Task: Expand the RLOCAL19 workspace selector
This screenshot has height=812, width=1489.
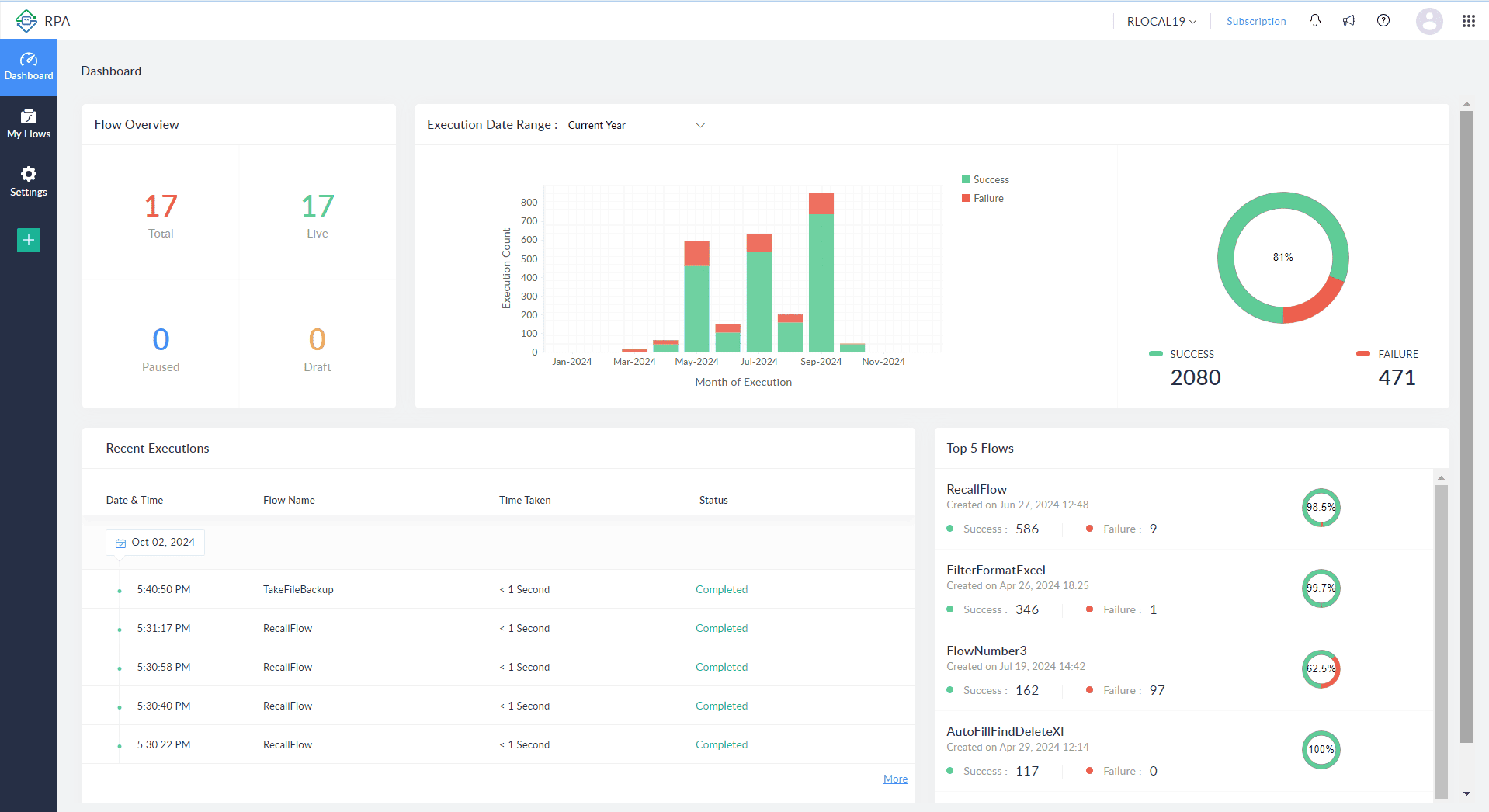Action: click(x=1160, y=21)
